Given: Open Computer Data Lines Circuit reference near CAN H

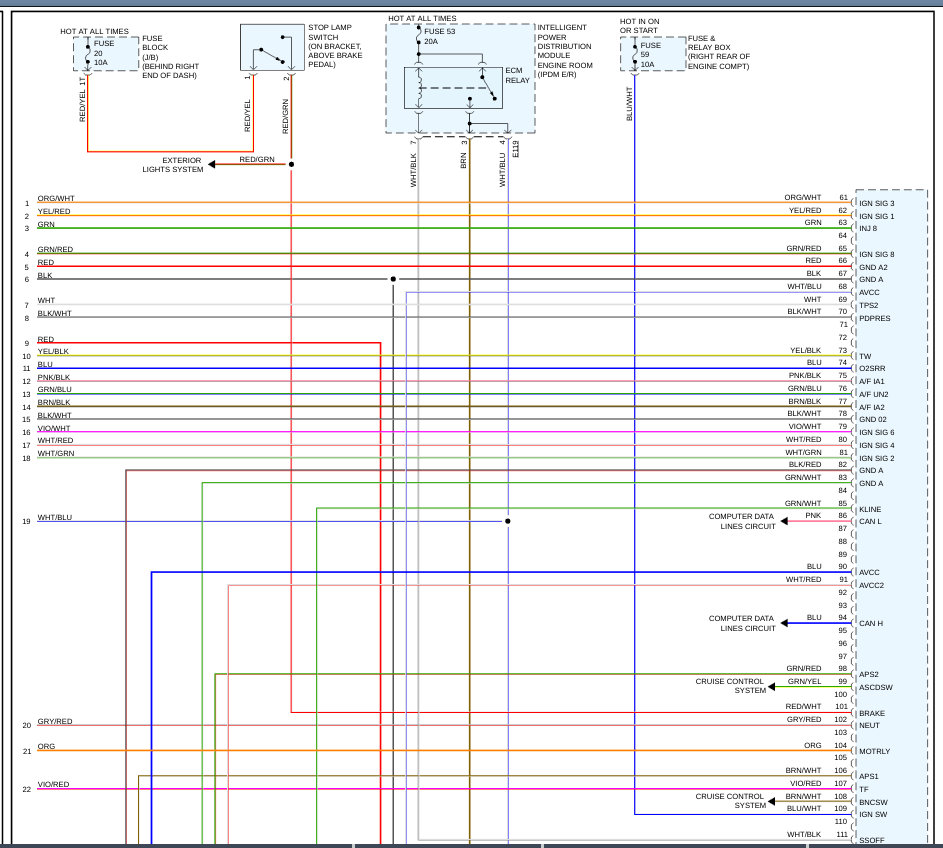Looking at the screenshot, I should (741, 623).
